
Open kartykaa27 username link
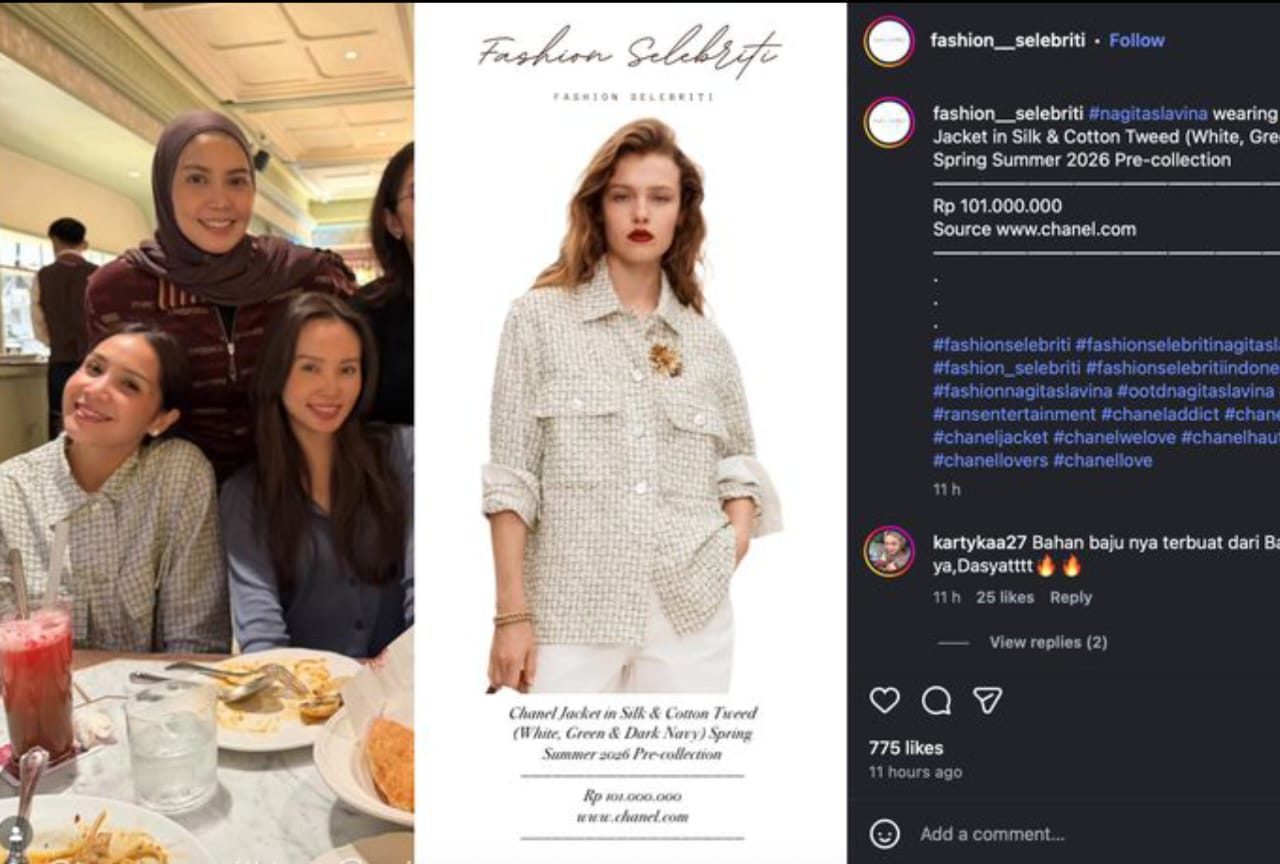pyautogui.click(x=979, y=542)
